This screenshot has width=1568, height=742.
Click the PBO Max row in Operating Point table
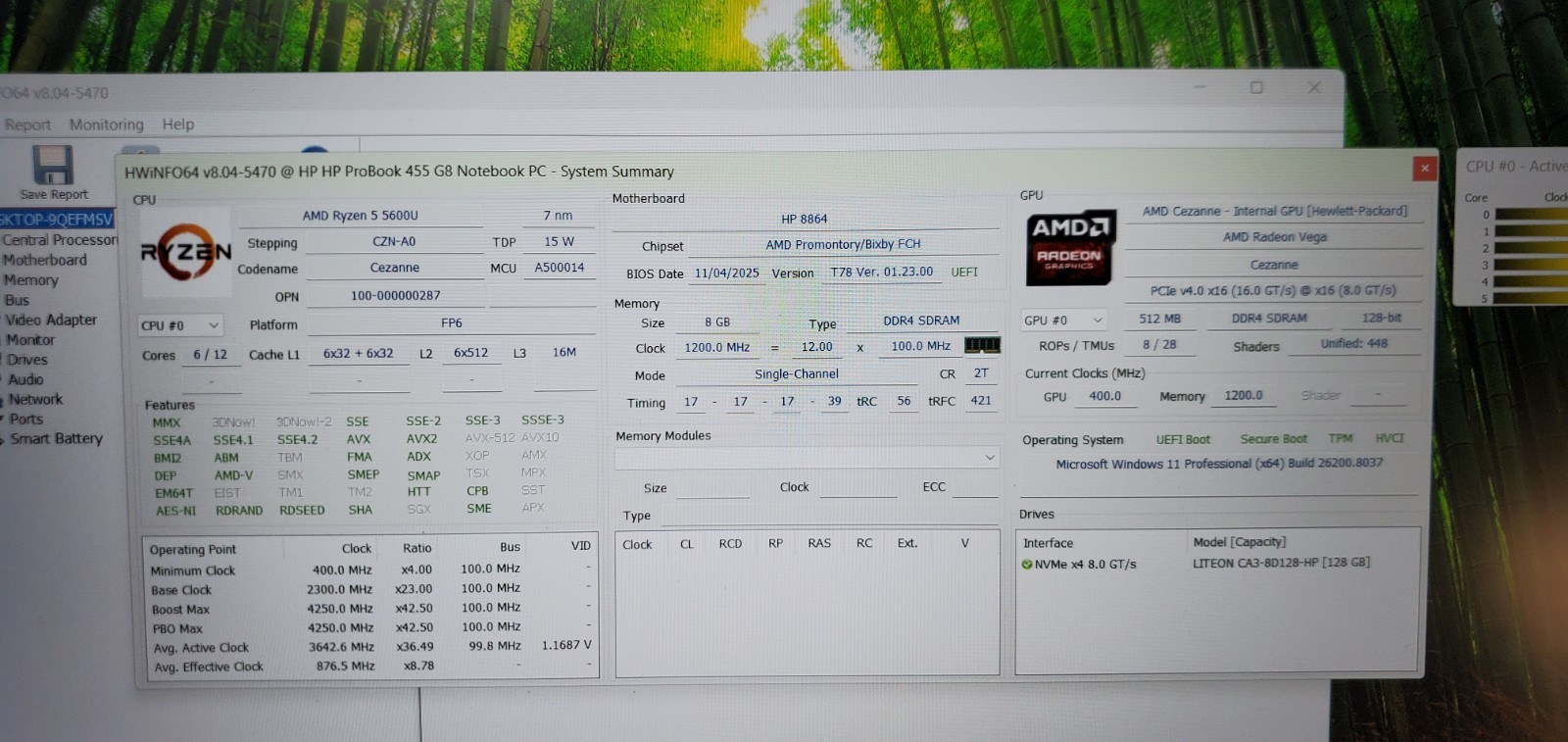(370, 628)
